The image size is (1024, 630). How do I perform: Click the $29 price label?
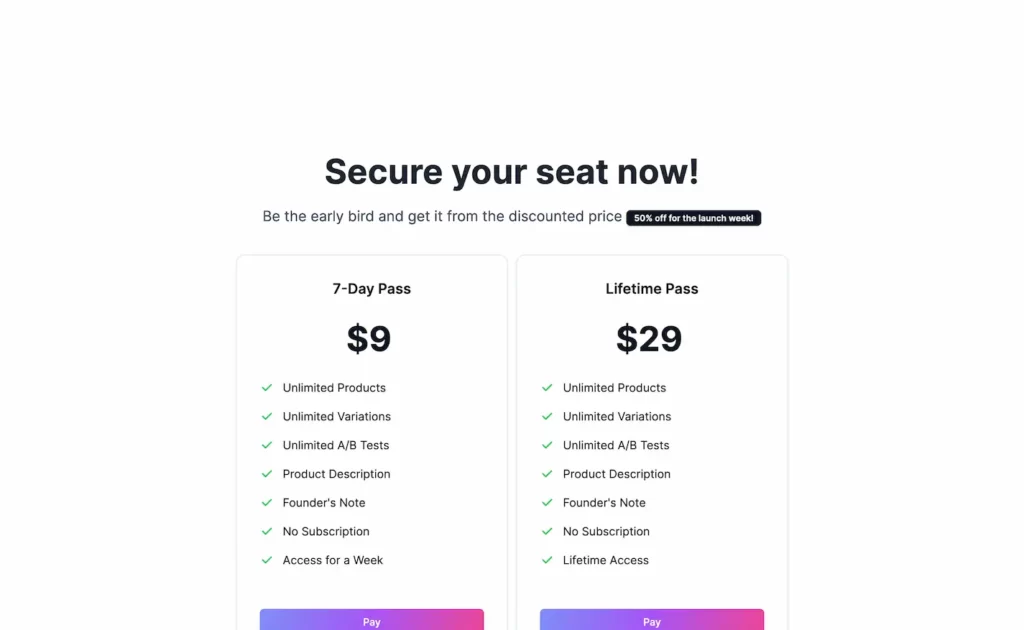coord(649,339)
